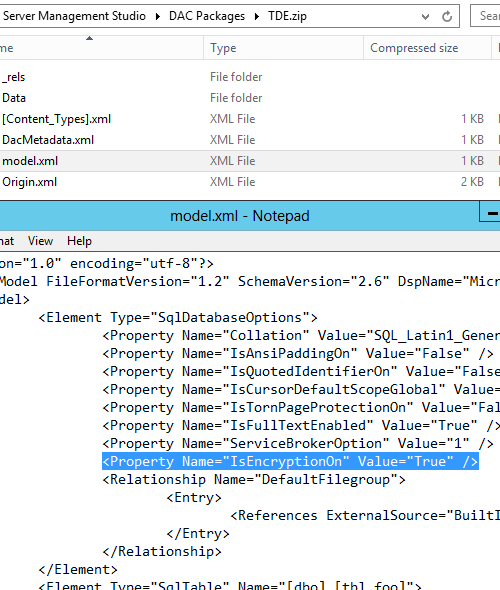Image resolution: width=500 pixels, height=590 pixels.
Task: Sort files by Type column header
Action: 284,48
